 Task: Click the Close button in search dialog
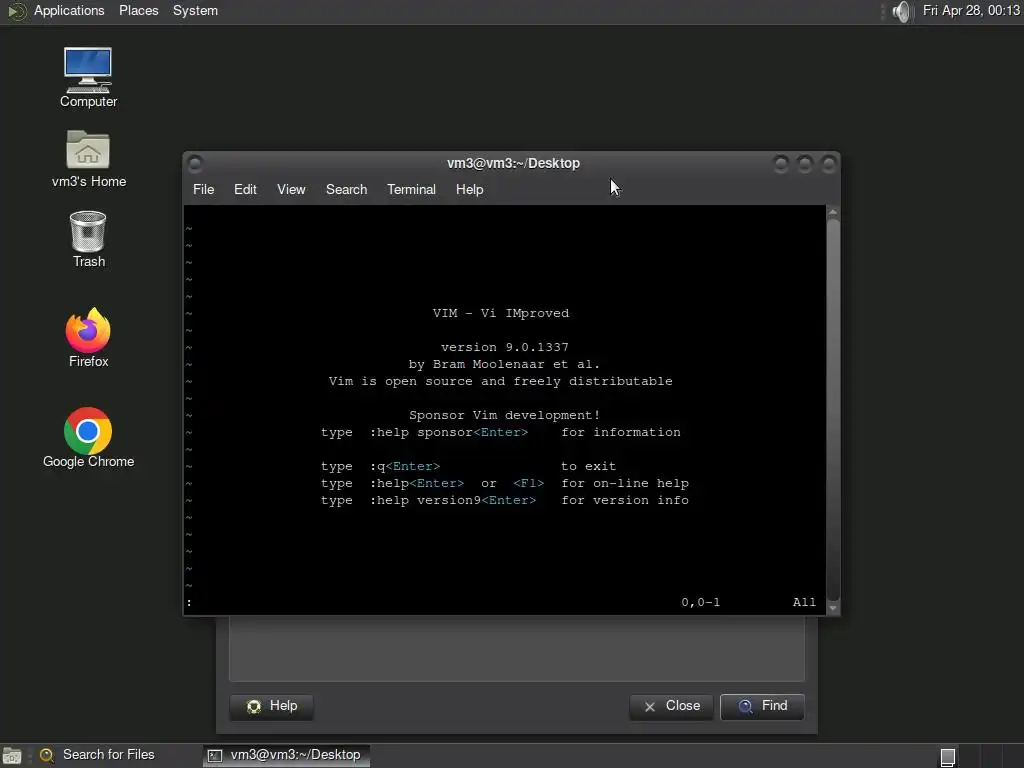coord(671,707)
